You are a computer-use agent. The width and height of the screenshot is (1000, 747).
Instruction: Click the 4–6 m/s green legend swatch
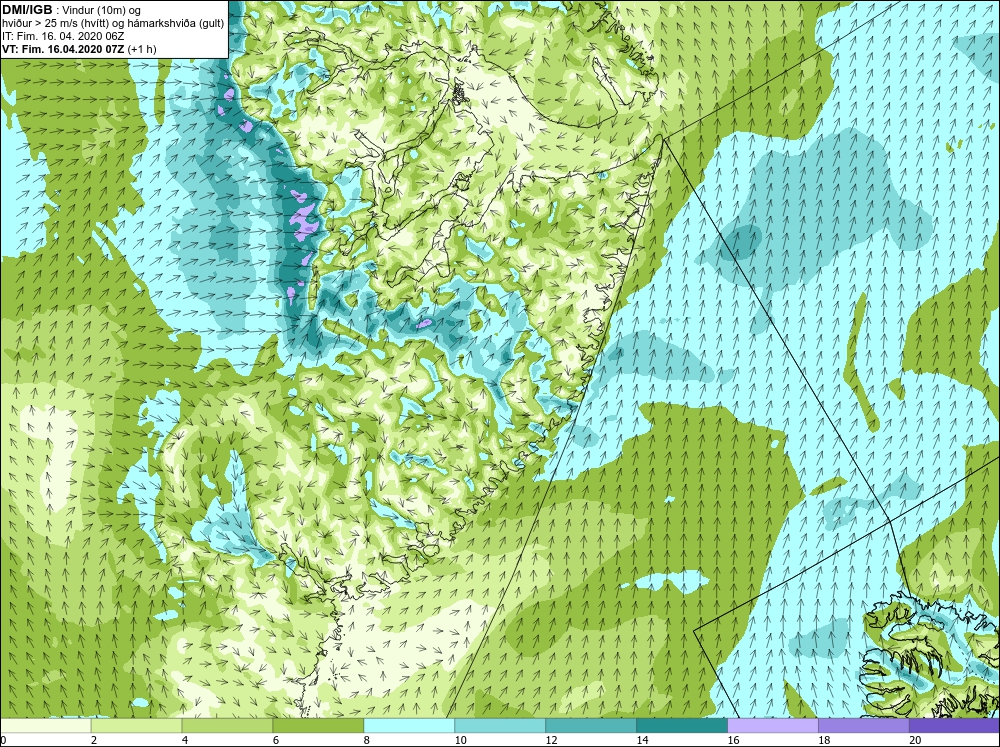pos(227,725)
